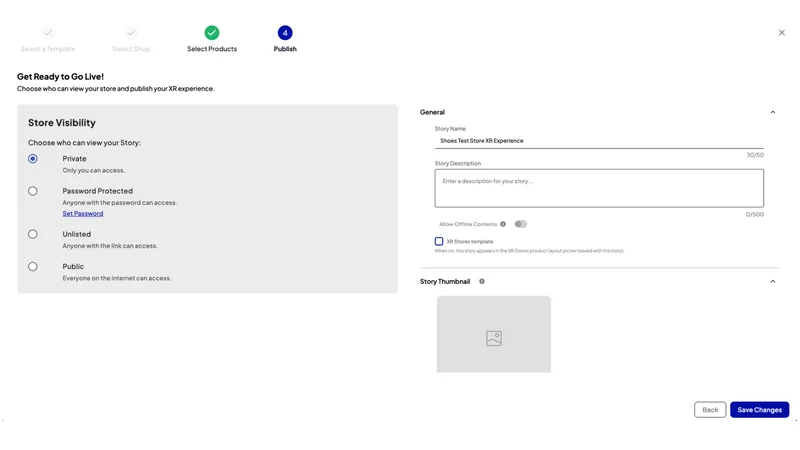Collapse the Story Thumbnail section chevron
Viewport: 800px width, 450px height.
pos(772,282)
